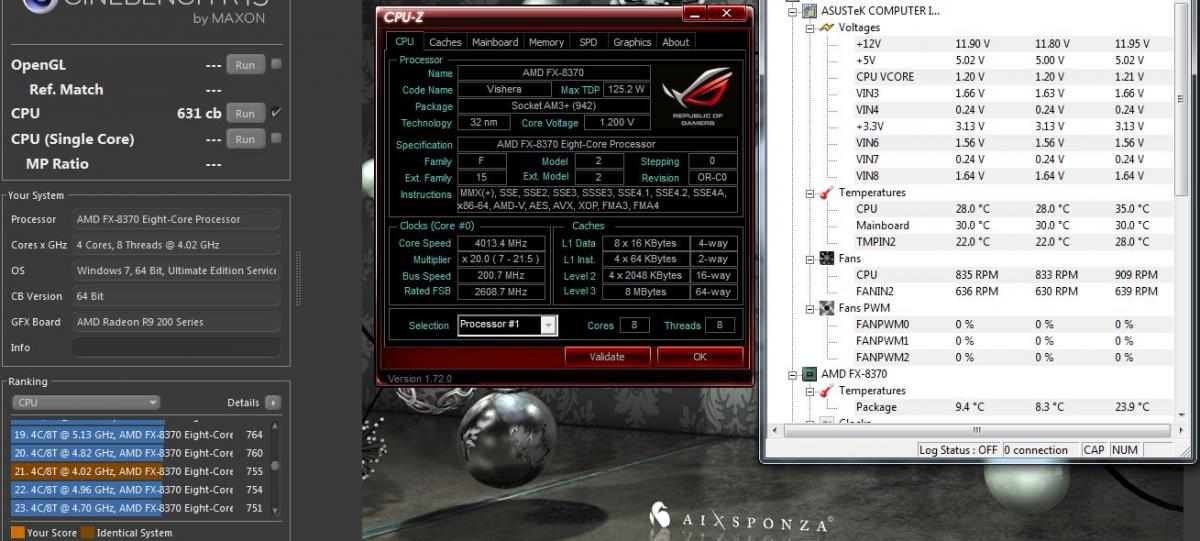The height and width of the screenshot is (541, 1200).
Task: Collapse the ASUSTeK COMPUTER node
Action: (x=793, y=11)
